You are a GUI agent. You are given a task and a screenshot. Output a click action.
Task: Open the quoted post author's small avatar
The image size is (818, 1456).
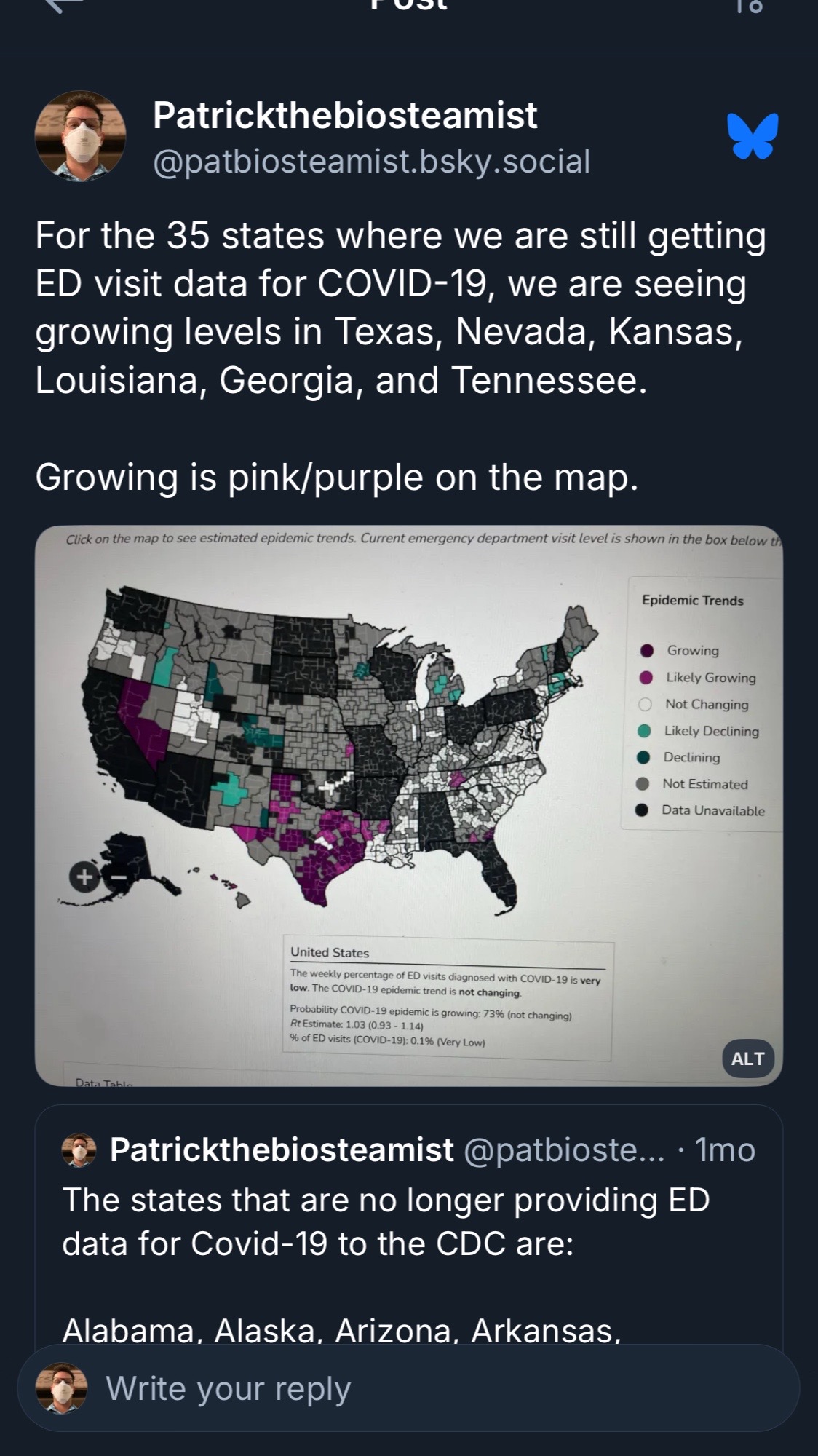79,1150
